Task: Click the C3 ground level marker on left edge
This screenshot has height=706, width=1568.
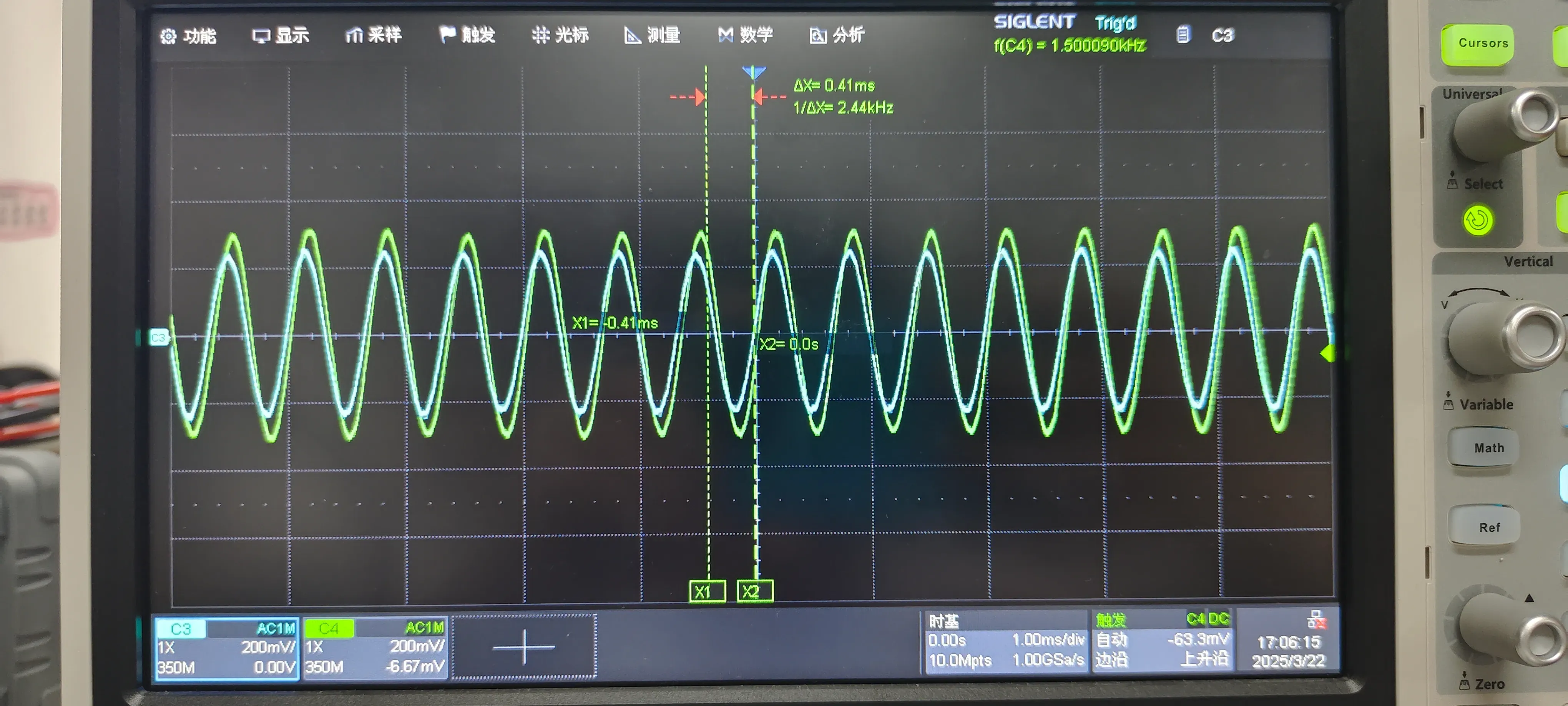Action: (159, 337)
